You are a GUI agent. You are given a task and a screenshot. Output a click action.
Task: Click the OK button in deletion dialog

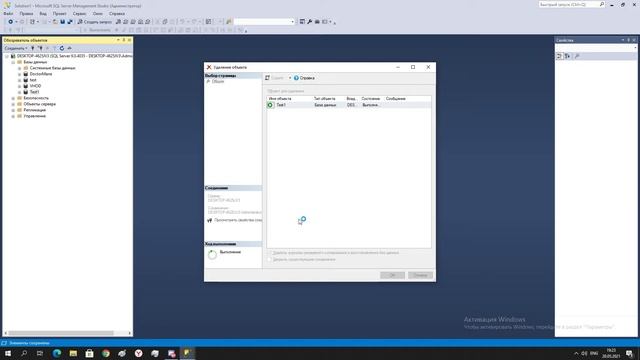click(x=392, y=275)
